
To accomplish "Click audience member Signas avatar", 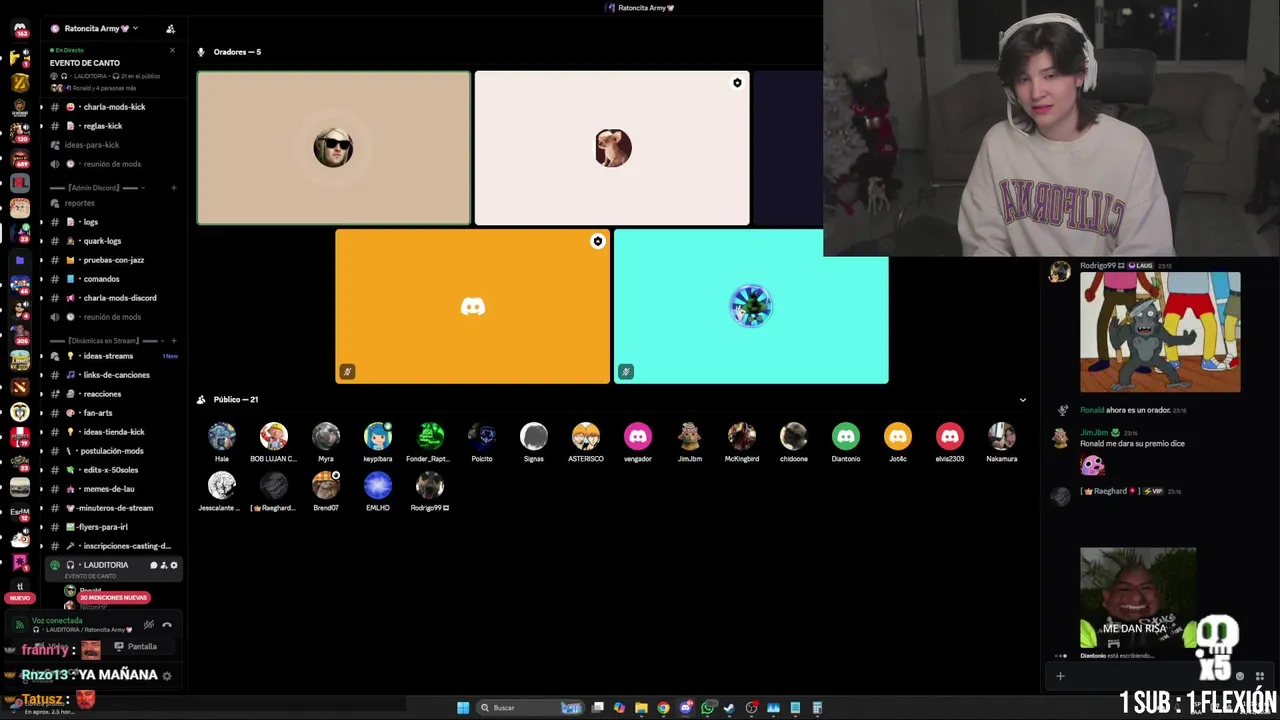I will coord(534,436).
